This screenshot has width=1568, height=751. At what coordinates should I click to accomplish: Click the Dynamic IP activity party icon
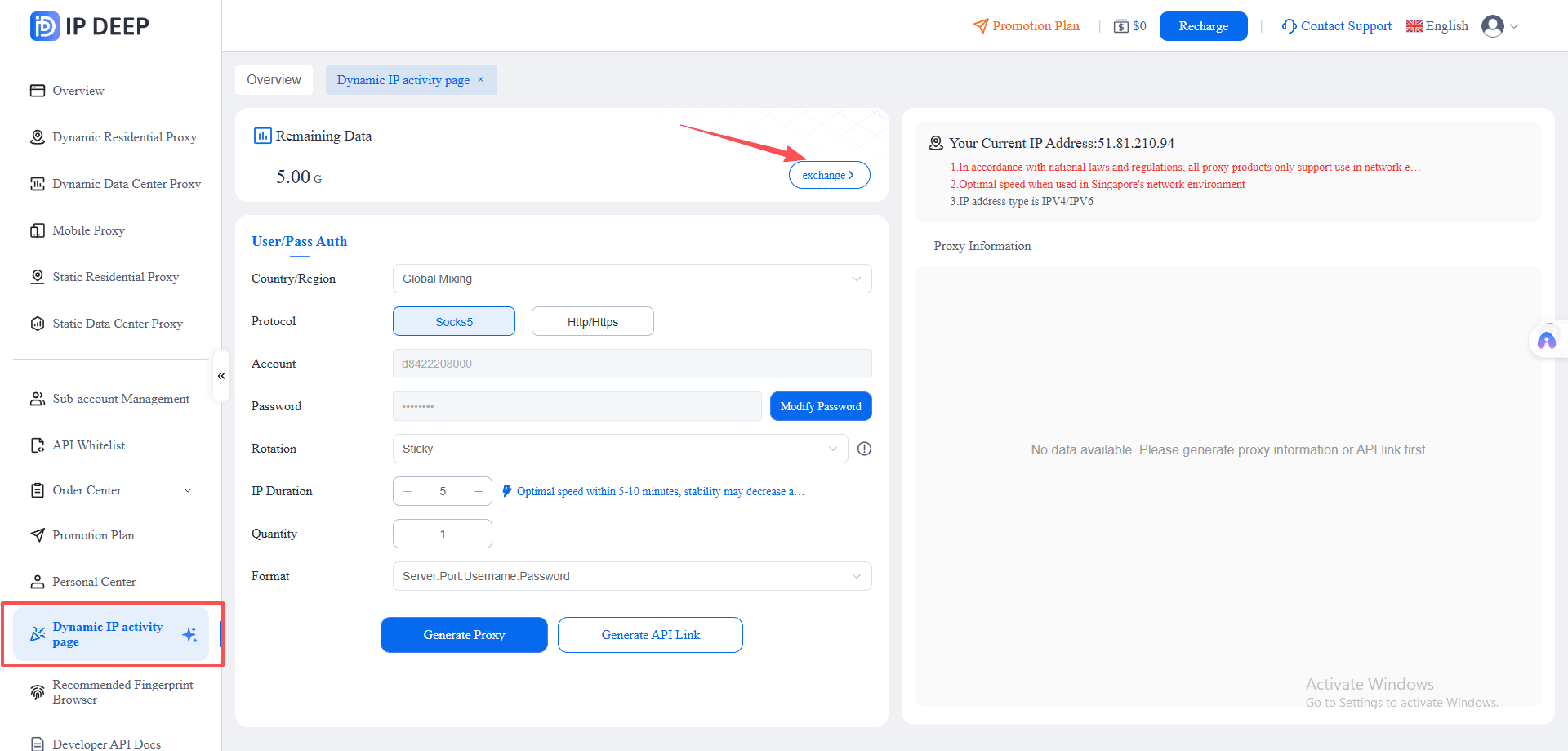pyautogui.click(x=38, y=634)
